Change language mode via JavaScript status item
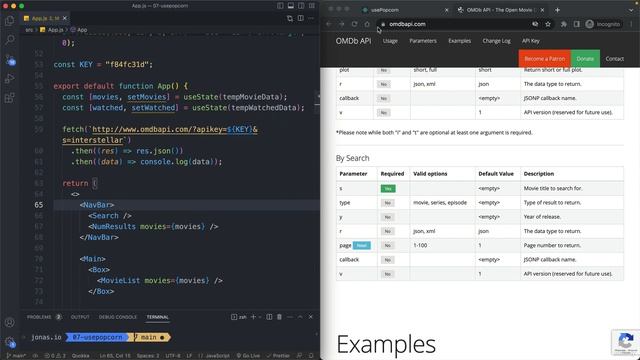This screenshot has height=360, width=640. 214,356
